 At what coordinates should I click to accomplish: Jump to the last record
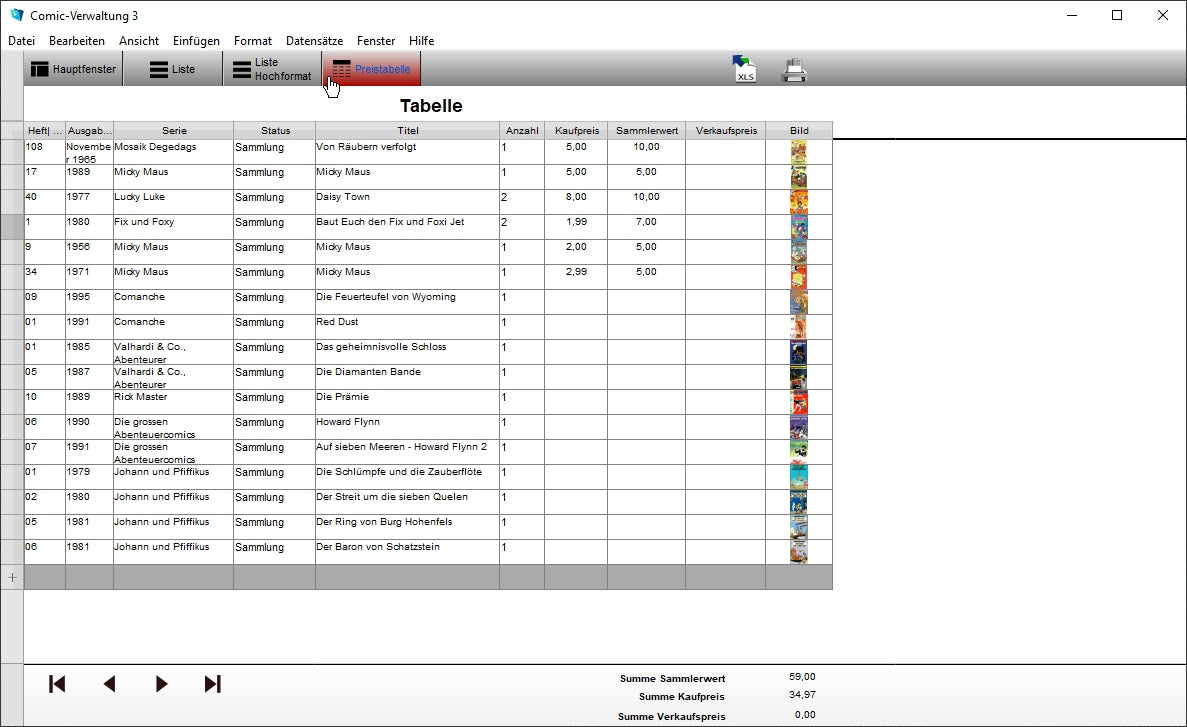212,684
